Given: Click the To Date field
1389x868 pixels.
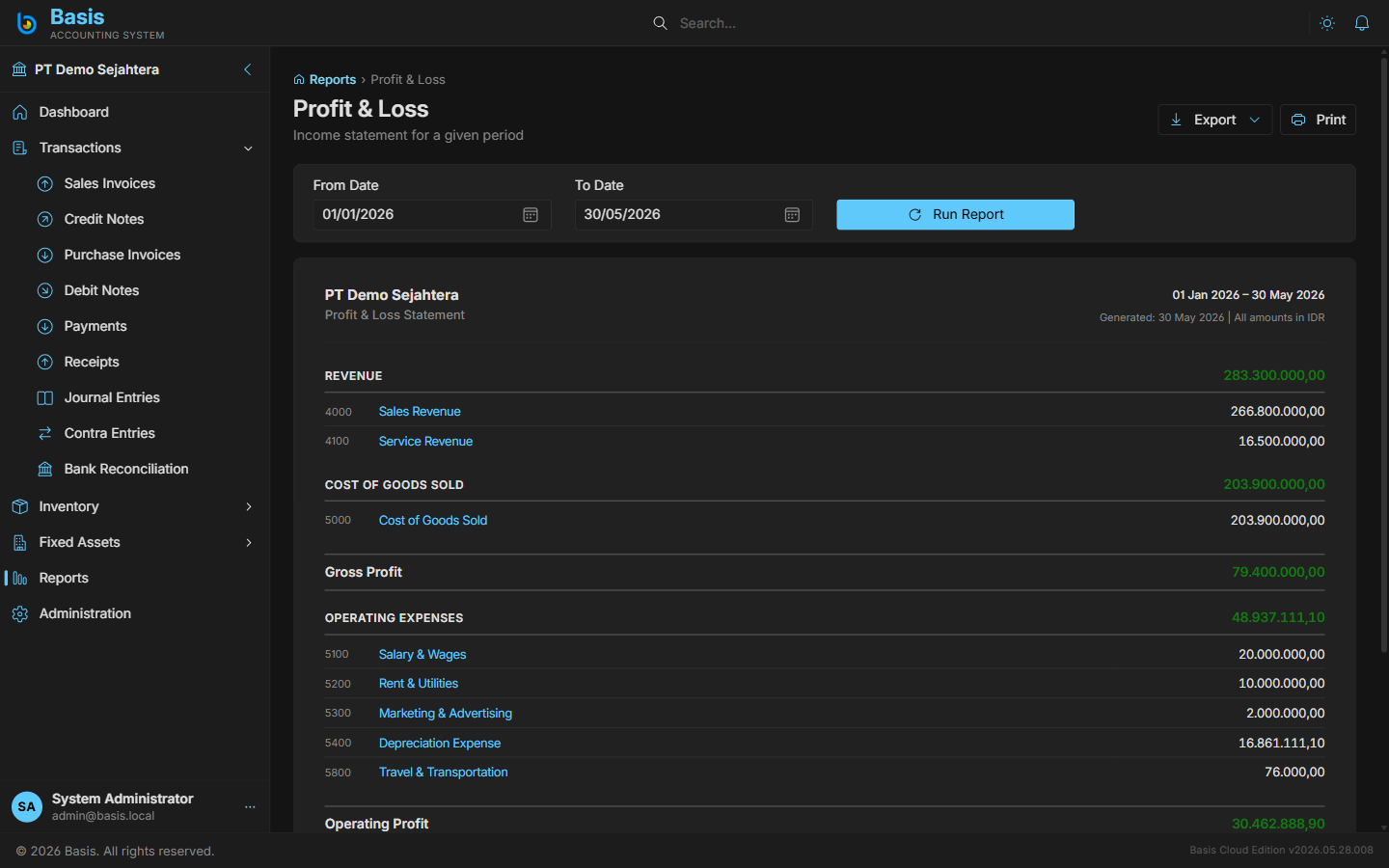Looking at the screenshot, I should pyautogui.click(x=694, y=215).
